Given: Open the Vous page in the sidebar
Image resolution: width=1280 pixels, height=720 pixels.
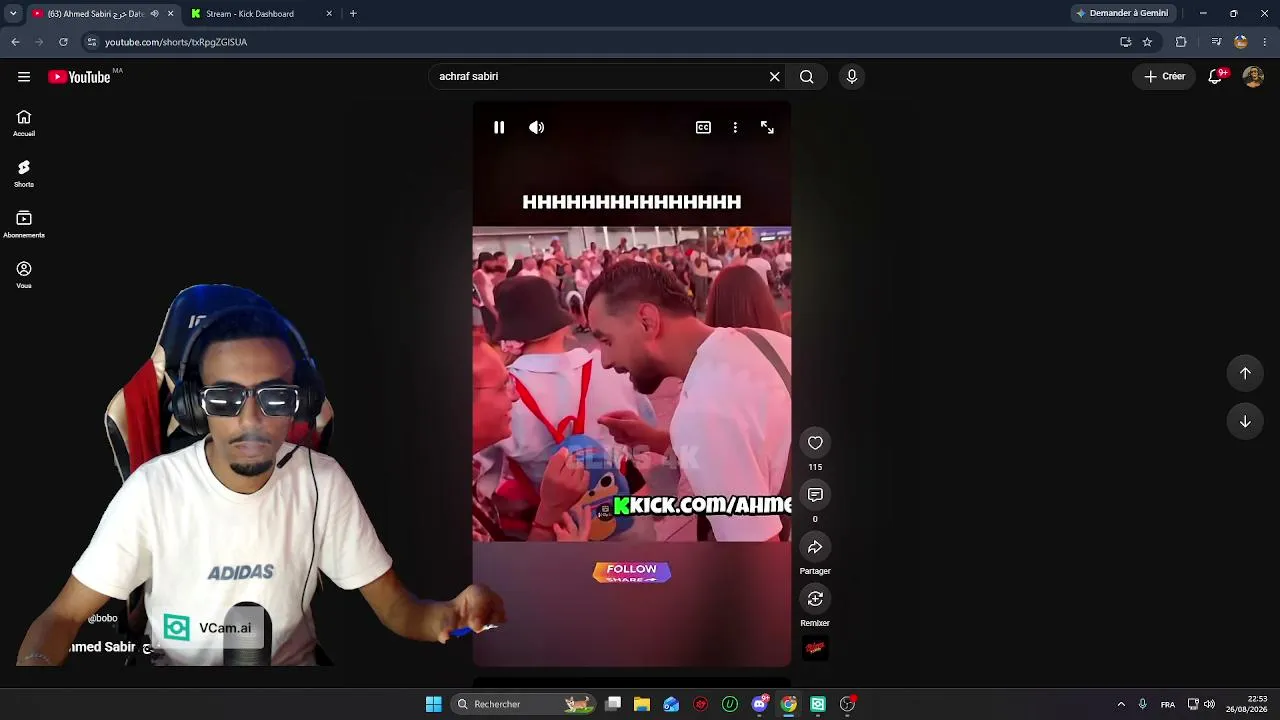Looking at the screenshot, I should tap(24, 275).
